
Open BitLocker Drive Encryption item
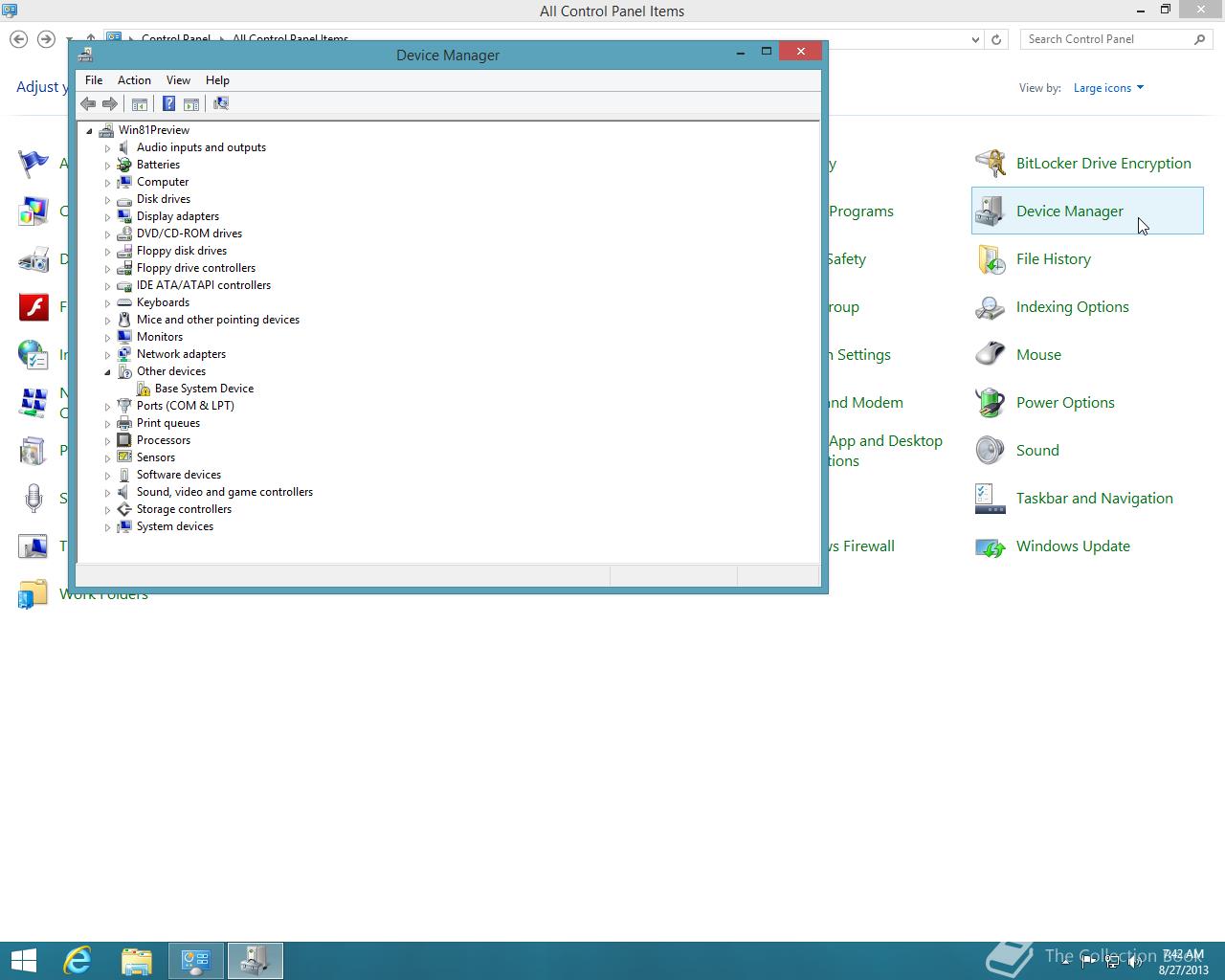[1087, 163]
